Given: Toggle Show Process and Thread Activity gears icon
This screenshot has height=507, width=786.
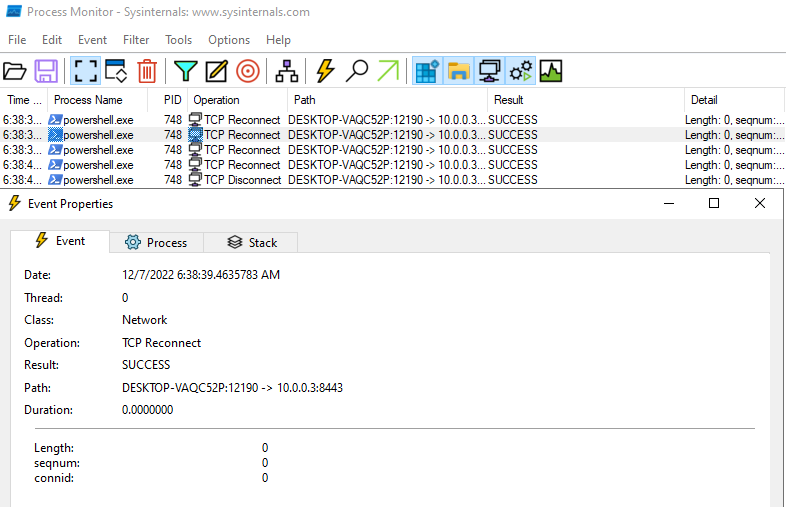Looking at the screenshot, I should (521, 71).
